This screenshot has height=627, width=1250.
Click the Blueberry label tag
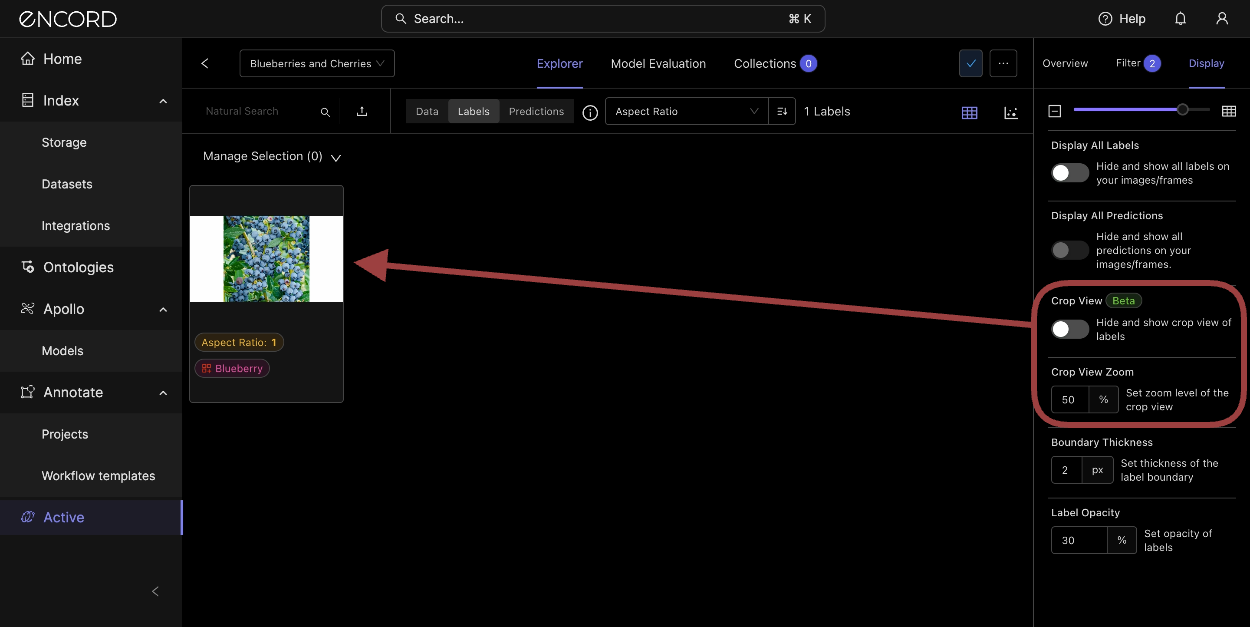(232, 368)
